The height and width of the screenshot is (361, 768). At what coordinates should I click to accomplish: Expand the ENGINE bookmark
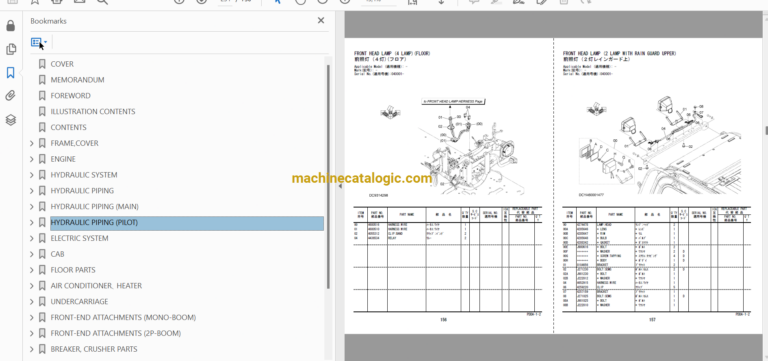pyautogui.click(x=32, y=159)
